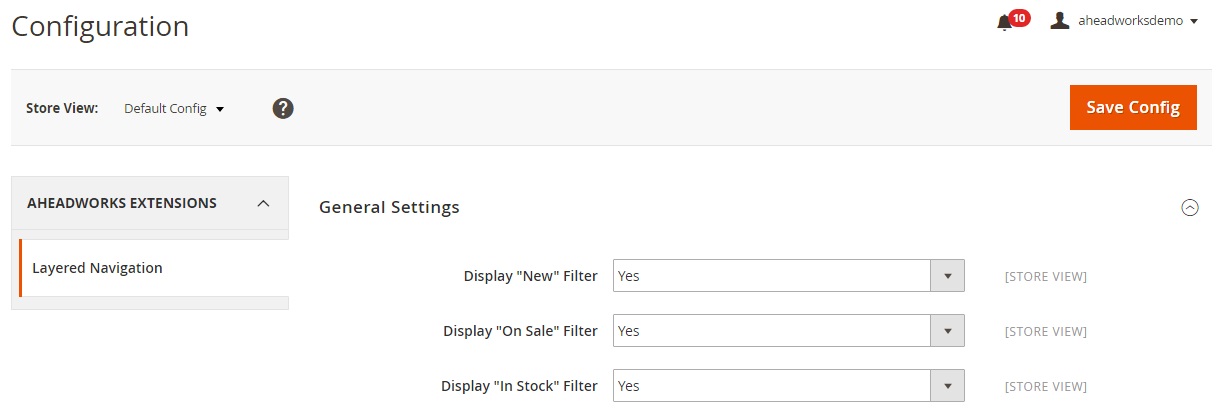This screenshot has width=1221, height=417.
Task: Open the Display "In Stock" Filter select box
Action: pyautogui.click(x=788, y=386)
